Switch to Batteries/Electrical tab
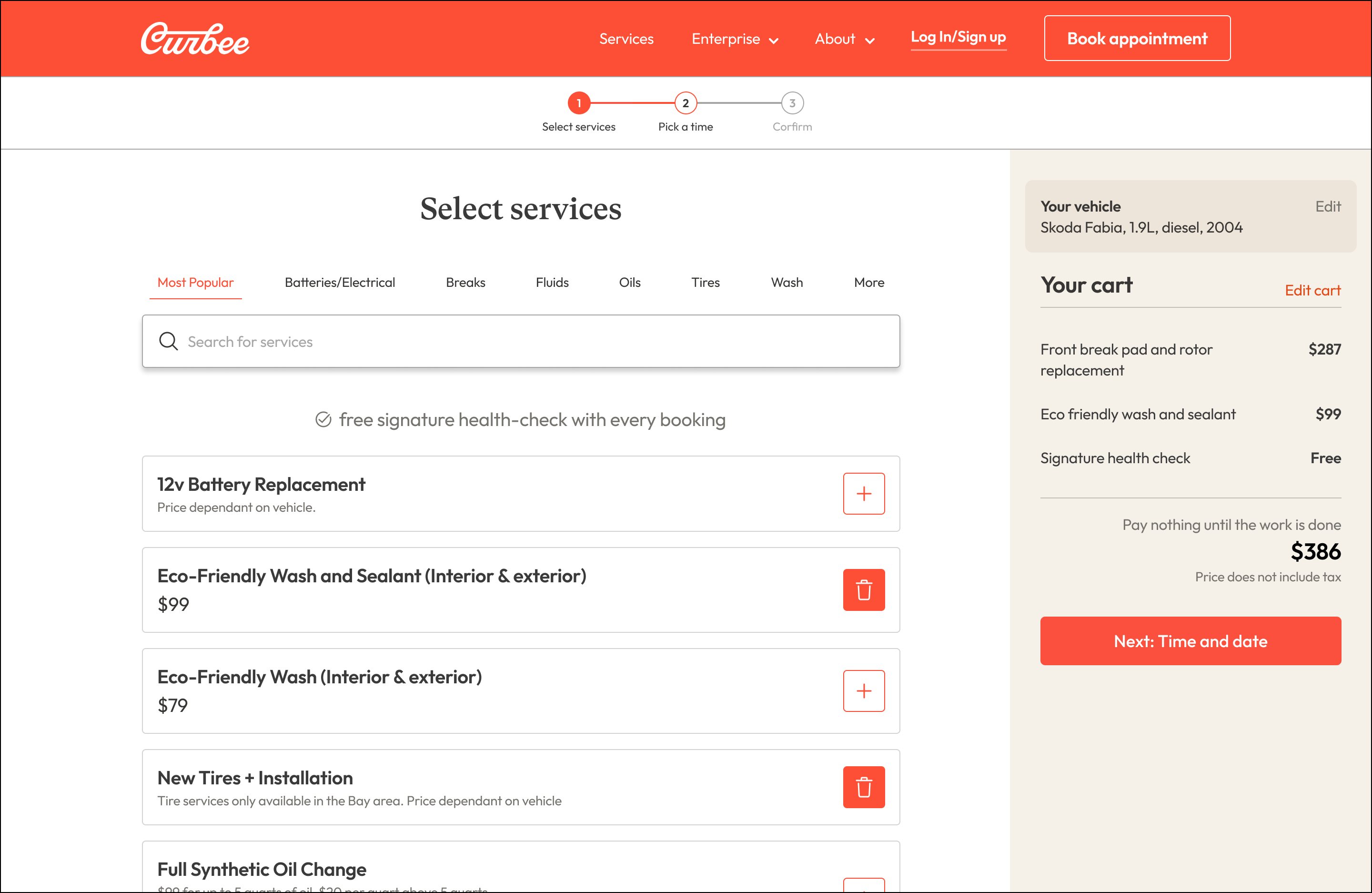 340,283
